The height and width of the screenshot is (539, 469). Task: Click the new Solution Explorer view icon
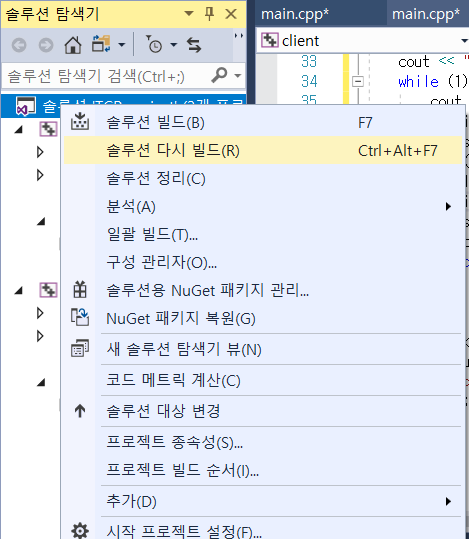tap(80, 348)
